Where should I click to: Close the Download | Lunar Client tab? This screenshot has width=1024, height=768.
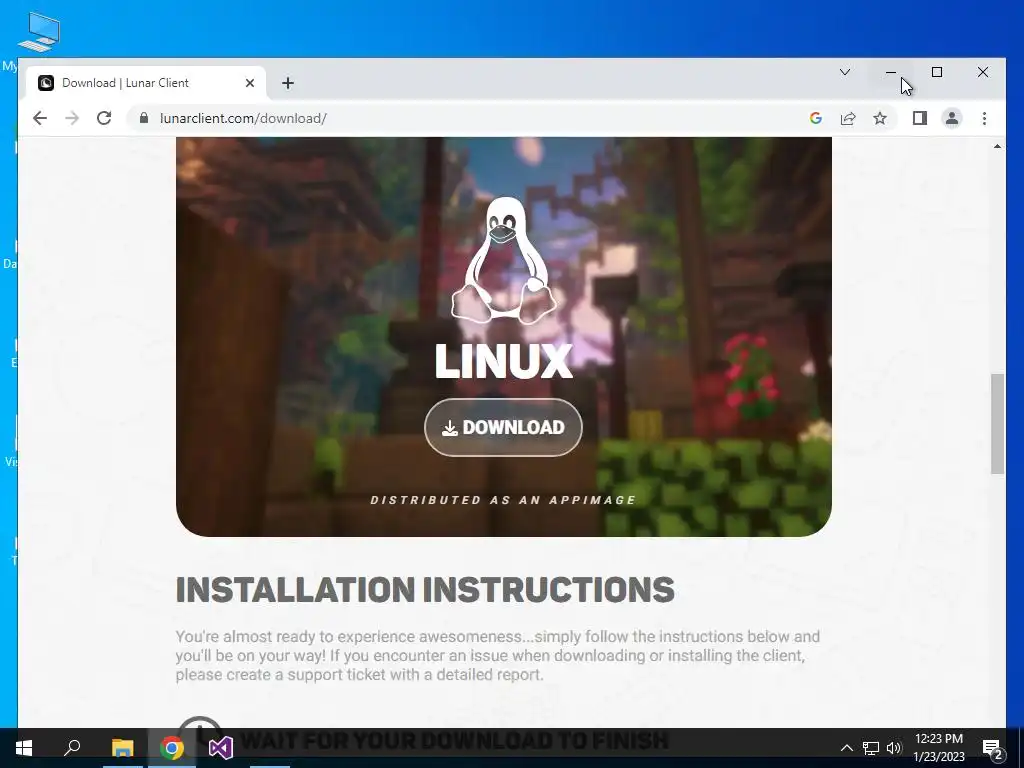coord(249,83)
